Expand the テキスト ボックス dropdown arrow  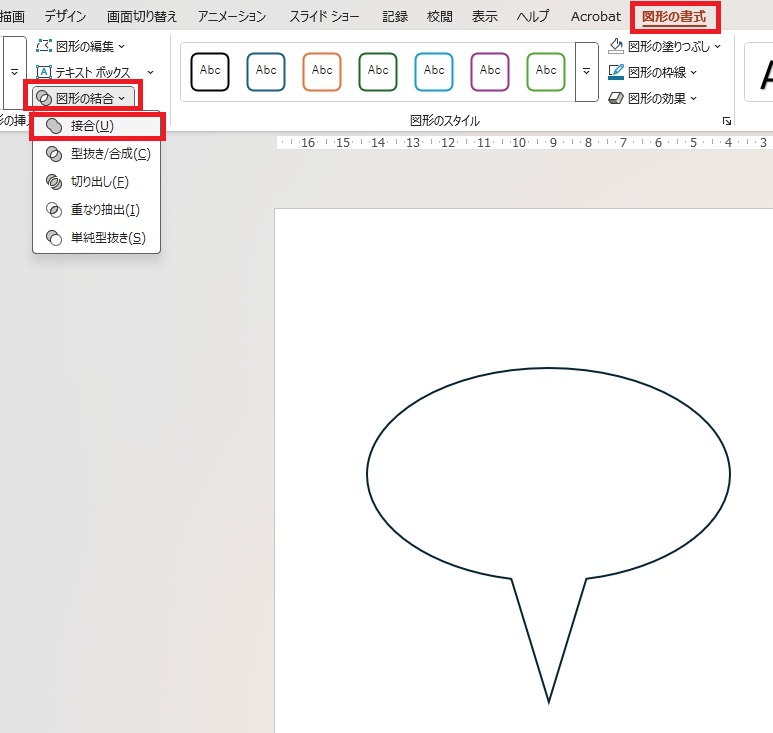(x=150, y=72)
